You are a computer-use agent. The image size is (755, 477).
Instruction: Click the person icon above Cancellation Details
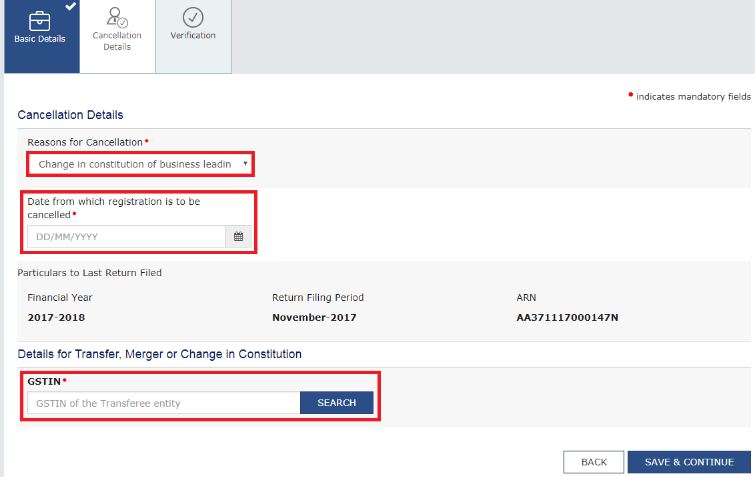coord(117,17)
